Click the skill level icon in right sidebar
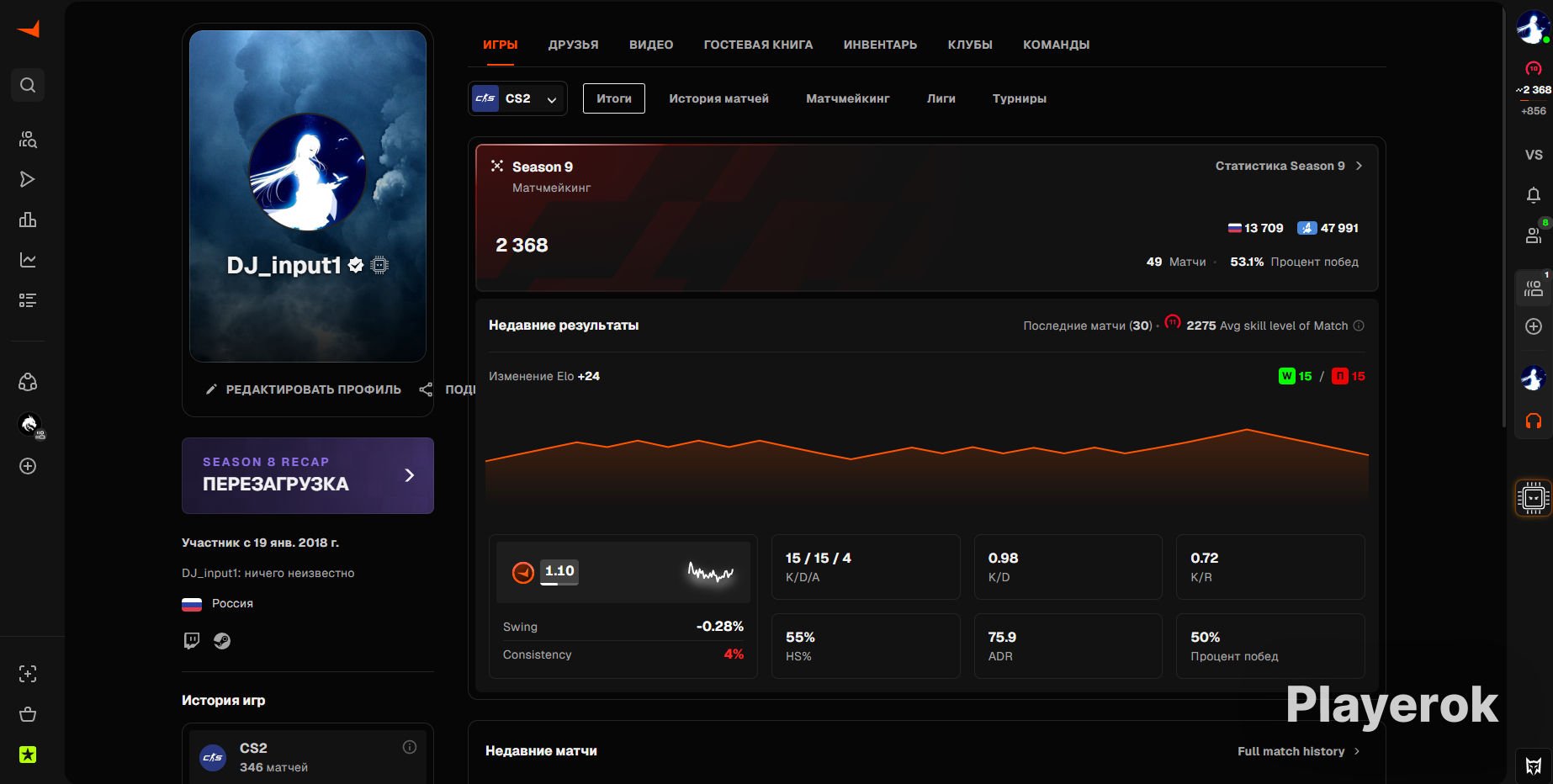Screen dimensions: 1553x784 click(x=1534, y=69)
